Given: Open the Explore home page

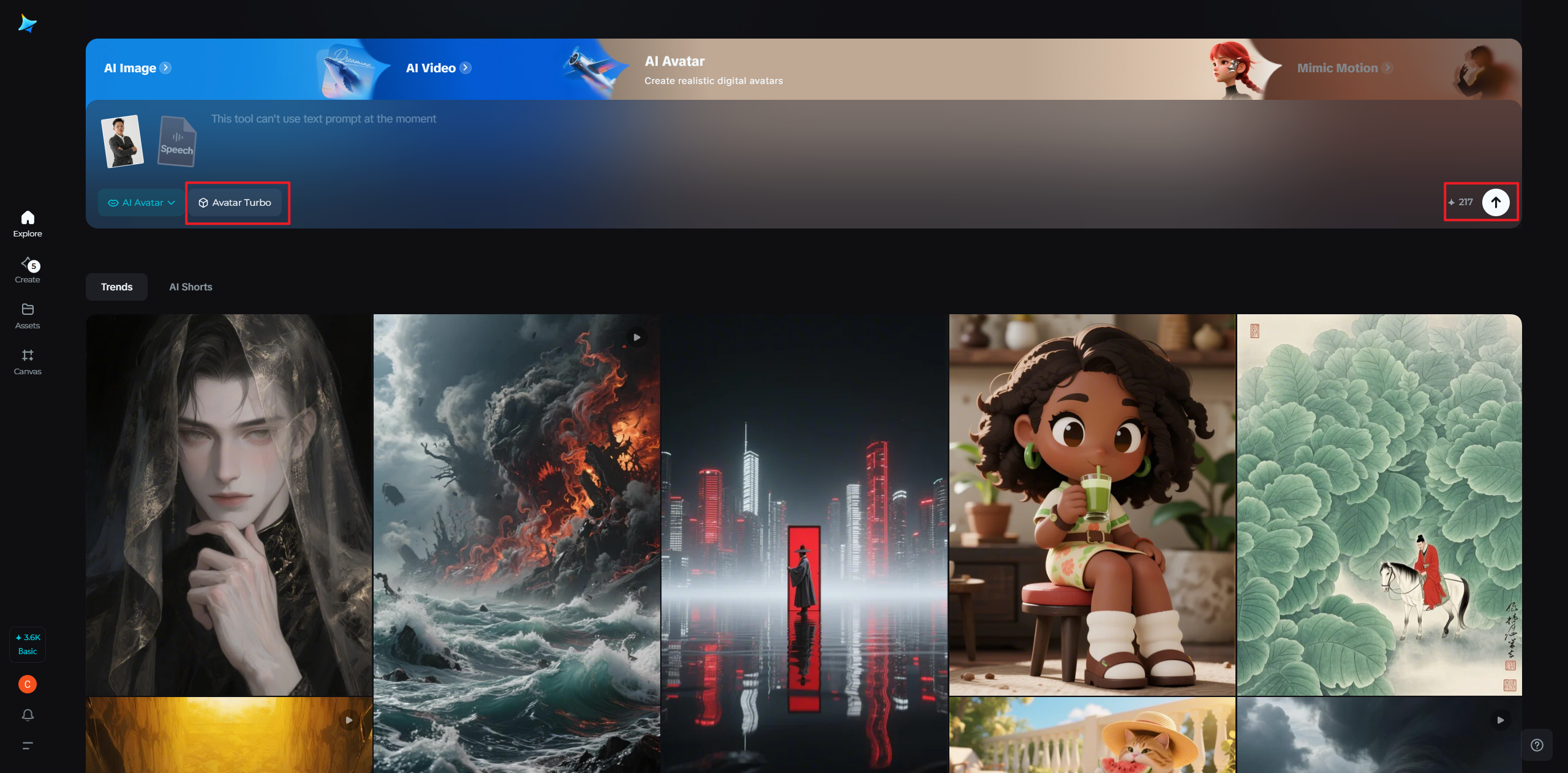Looking at the screenshot, I should pos(27,223).
